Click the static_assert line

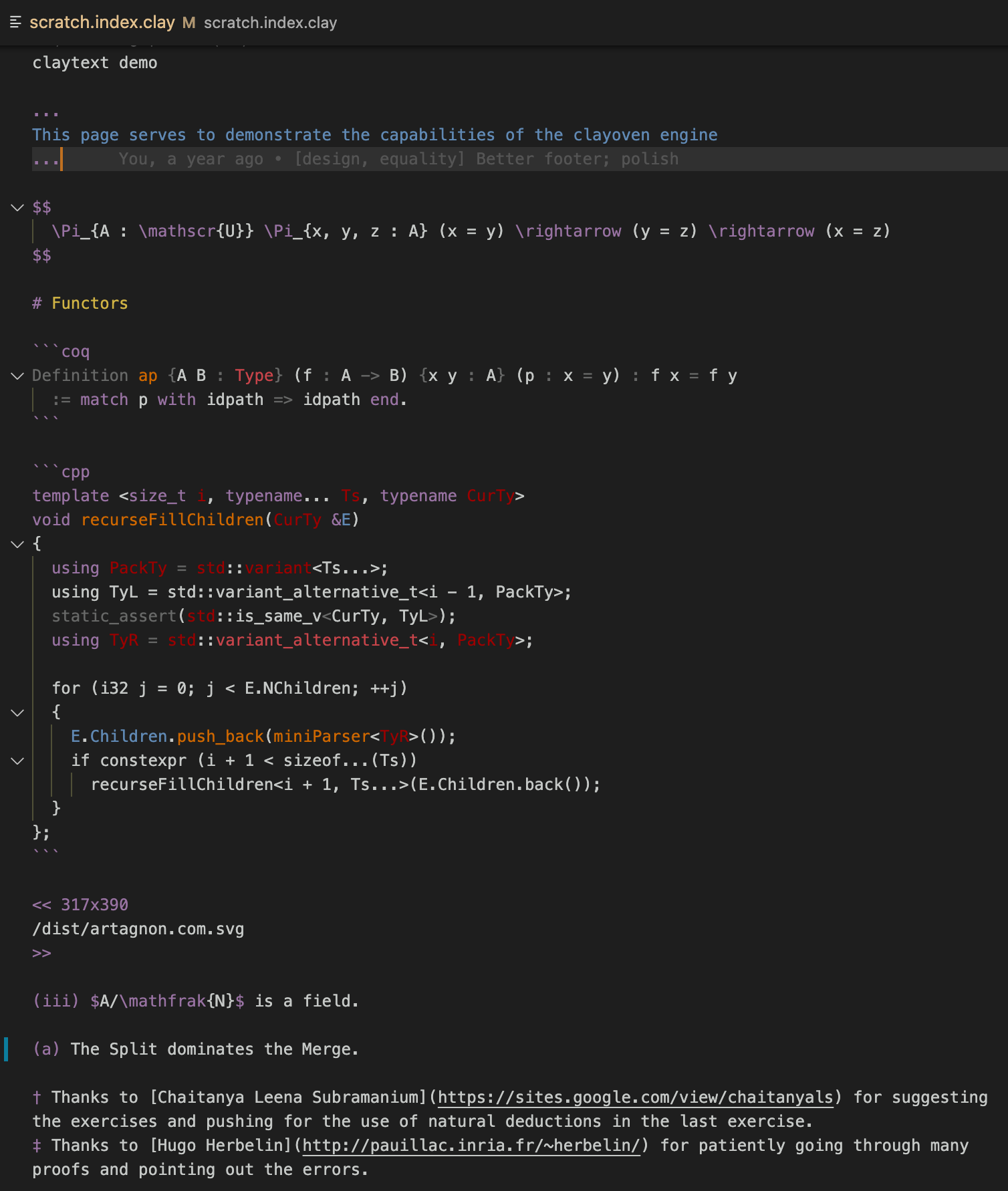click(x=254, y=616)
